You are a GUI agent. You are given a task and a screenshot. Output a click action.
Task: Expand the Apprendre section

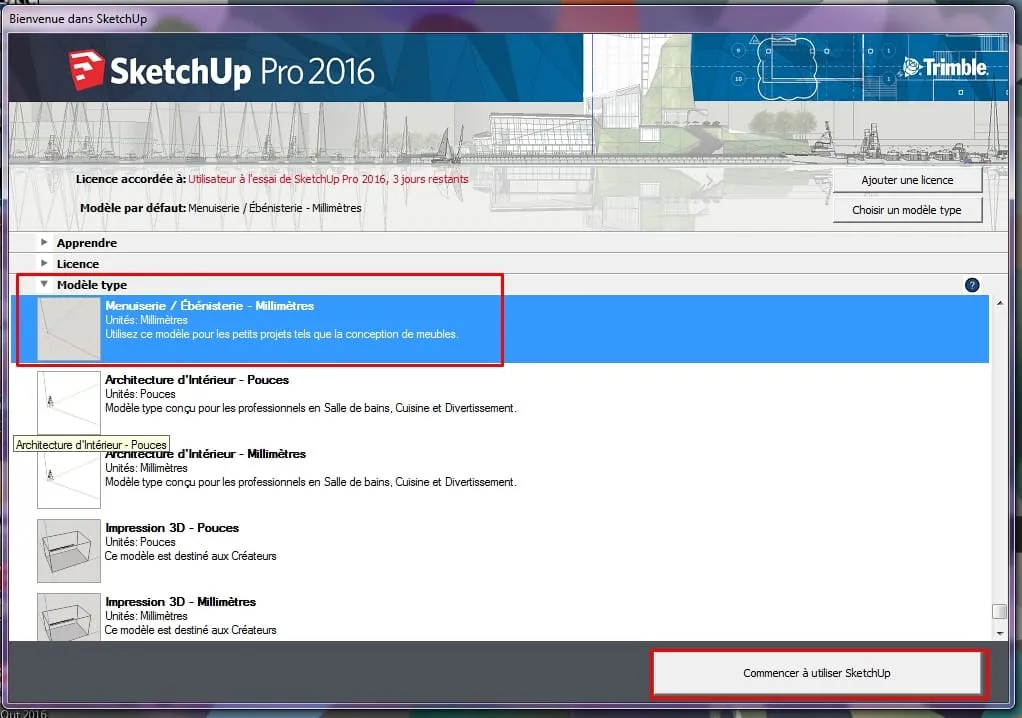click(44, 242)
